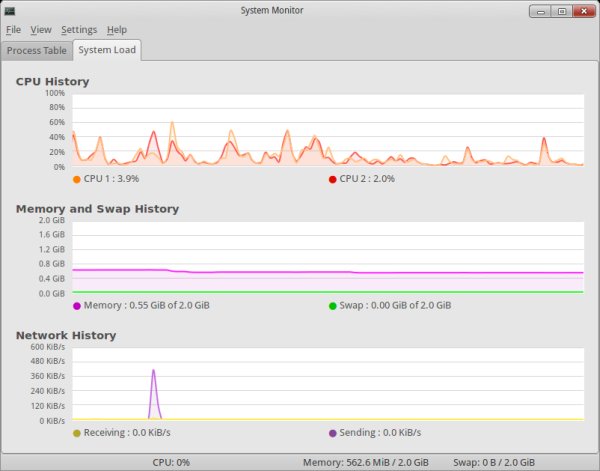Click the purple network sending spike
600x471 pixels.
[154, 394]
